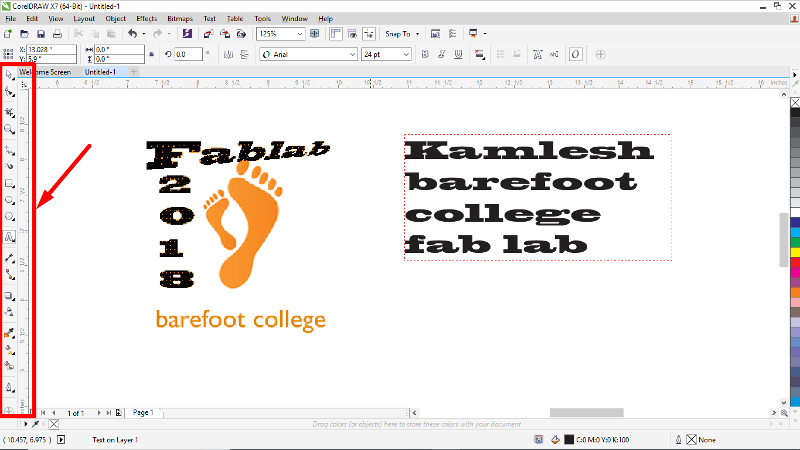This screenshot has height=450, width=800.
Task: Select the Freehand drawing tool
Action: (9, 150)
